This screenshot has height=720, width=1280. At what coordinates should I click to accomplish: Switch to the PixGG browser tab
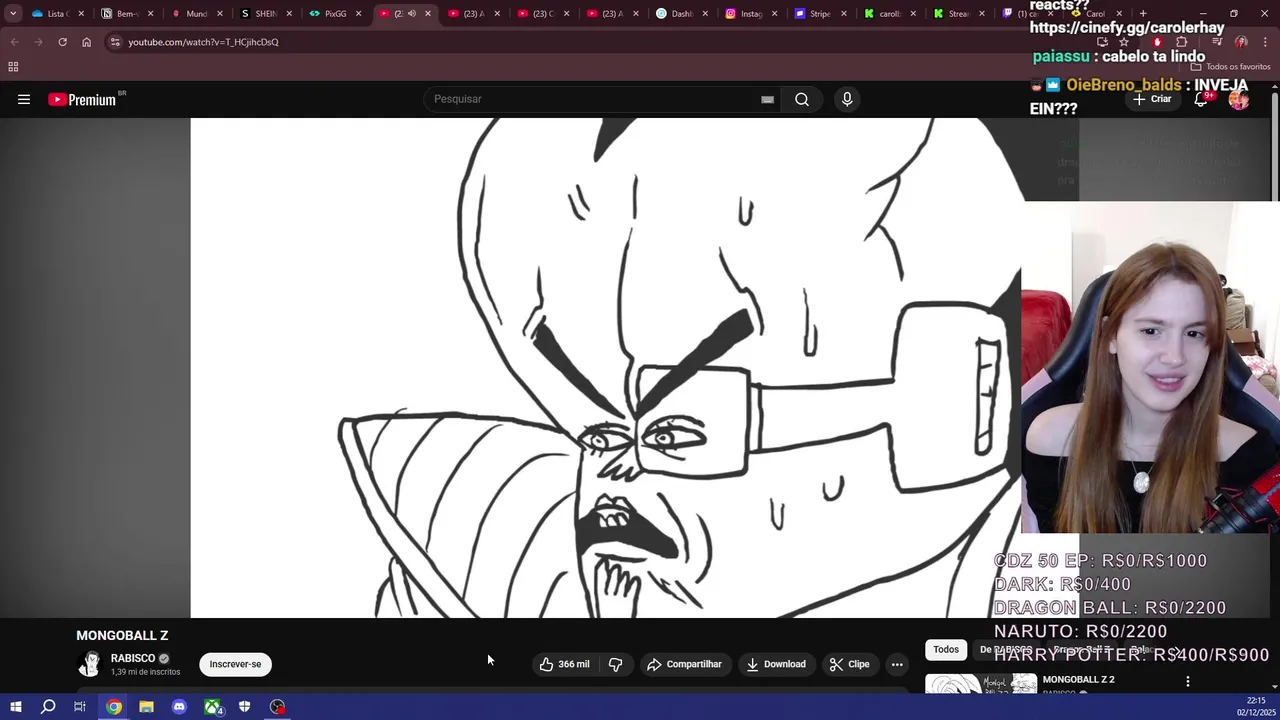[x=335, y=14]
